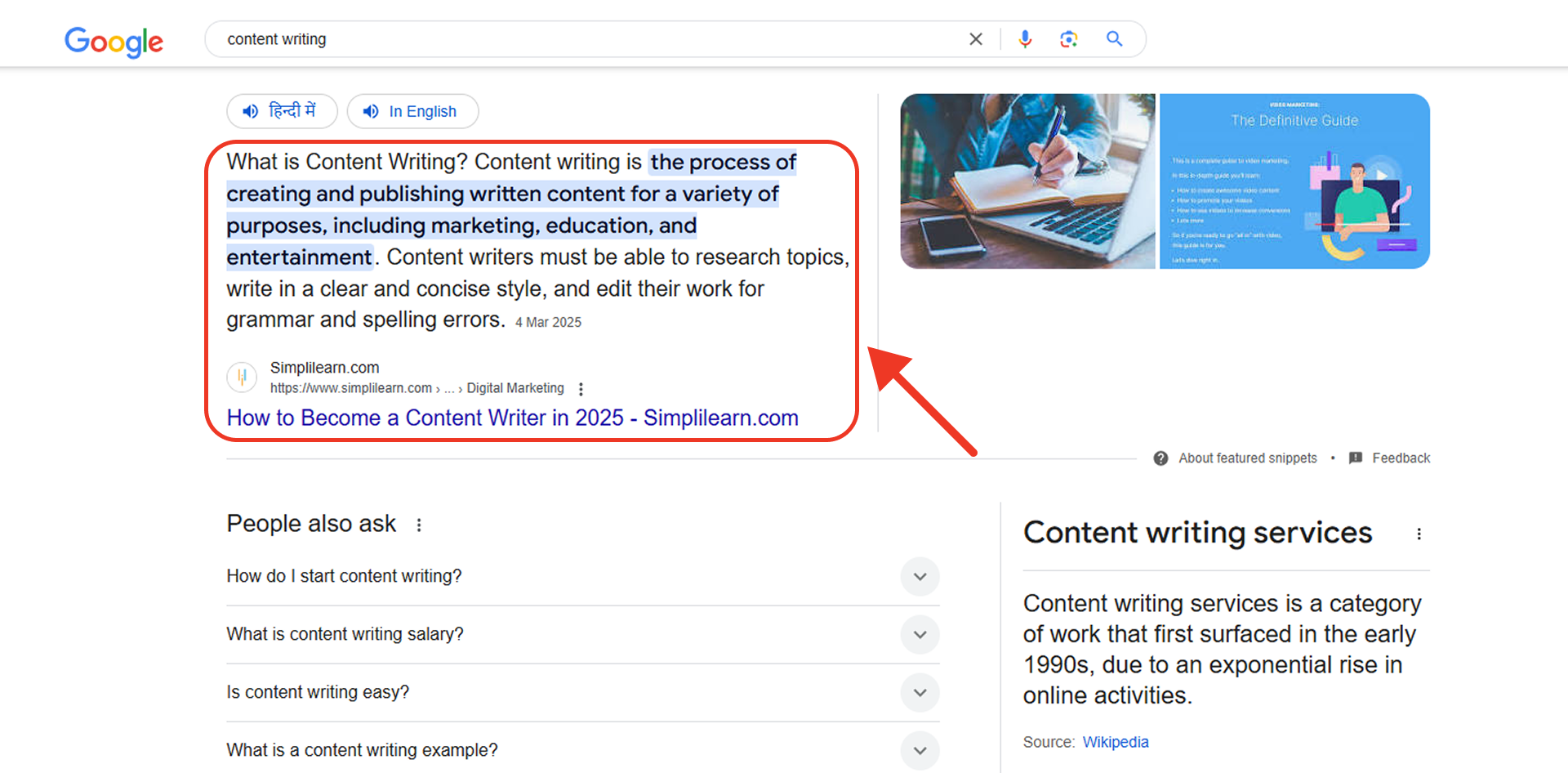Expand "How do I start content writing?"
The image size is (1568, 782).
[x=920, y=577]
